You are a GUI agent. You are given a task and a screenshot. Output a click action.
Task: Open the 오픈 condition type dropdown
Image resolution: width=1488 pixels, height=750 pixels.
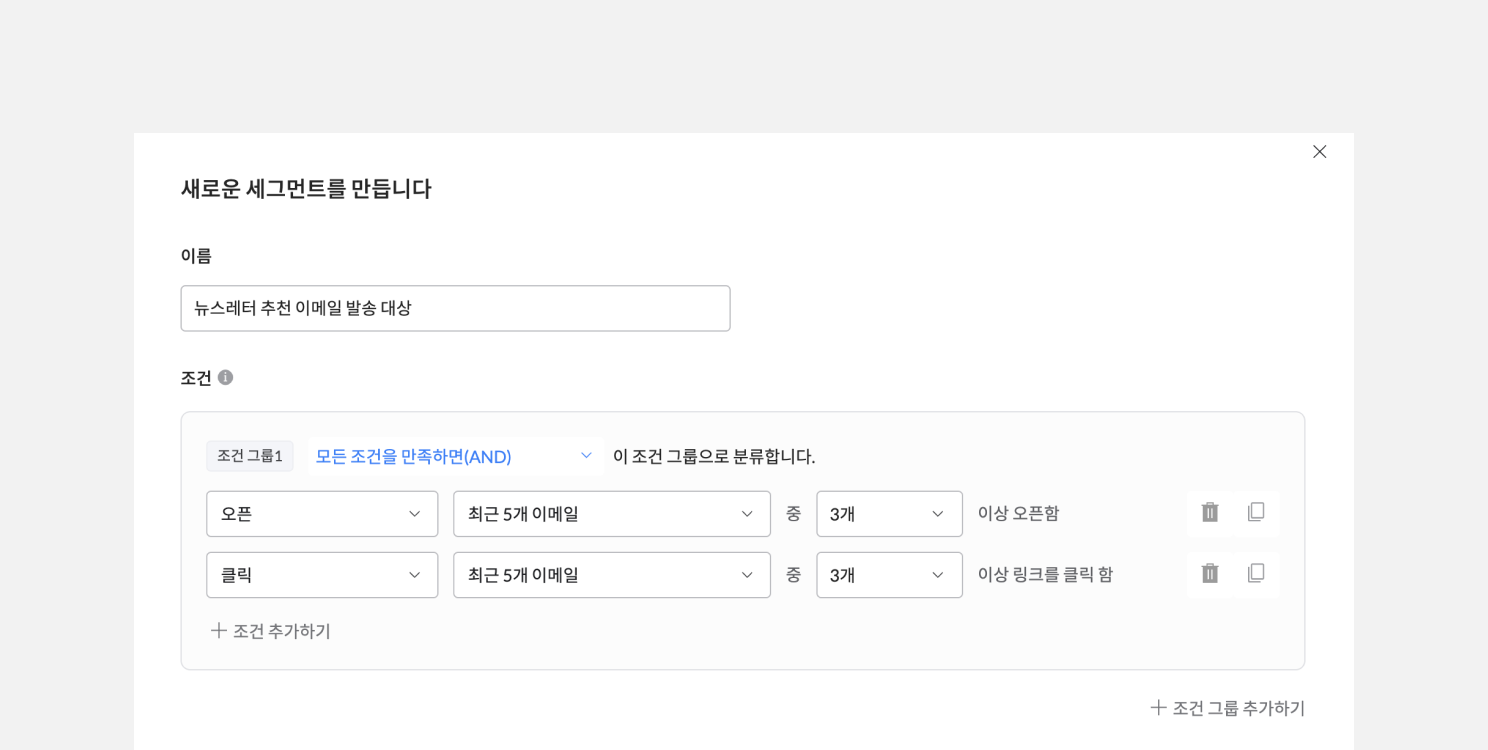pos(322,514)
